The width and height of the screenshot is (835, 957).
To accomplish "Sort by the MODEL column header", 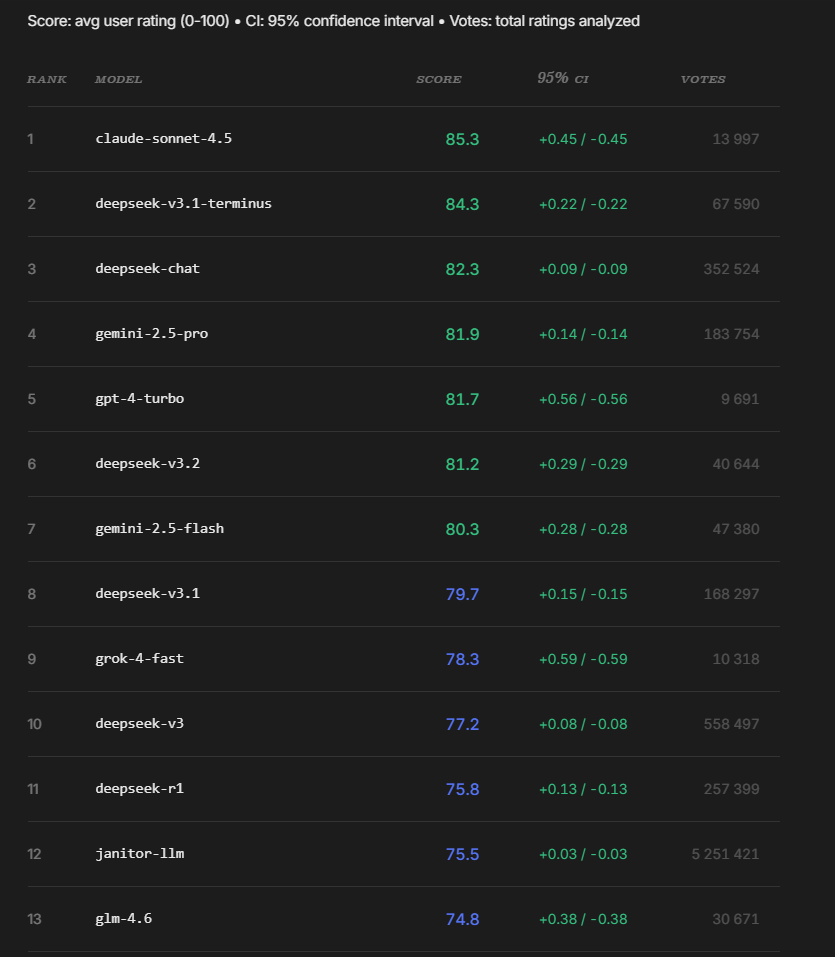I will coord(119,80).
